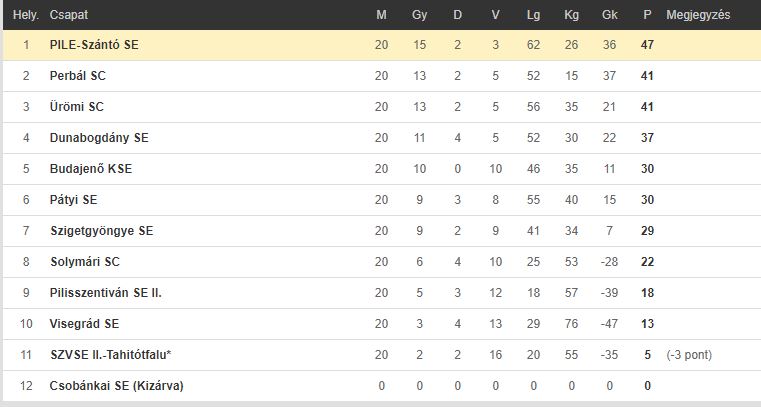Select the Gk goal difference column header
This screenshot has width=761, height=407.
(609, 15)
